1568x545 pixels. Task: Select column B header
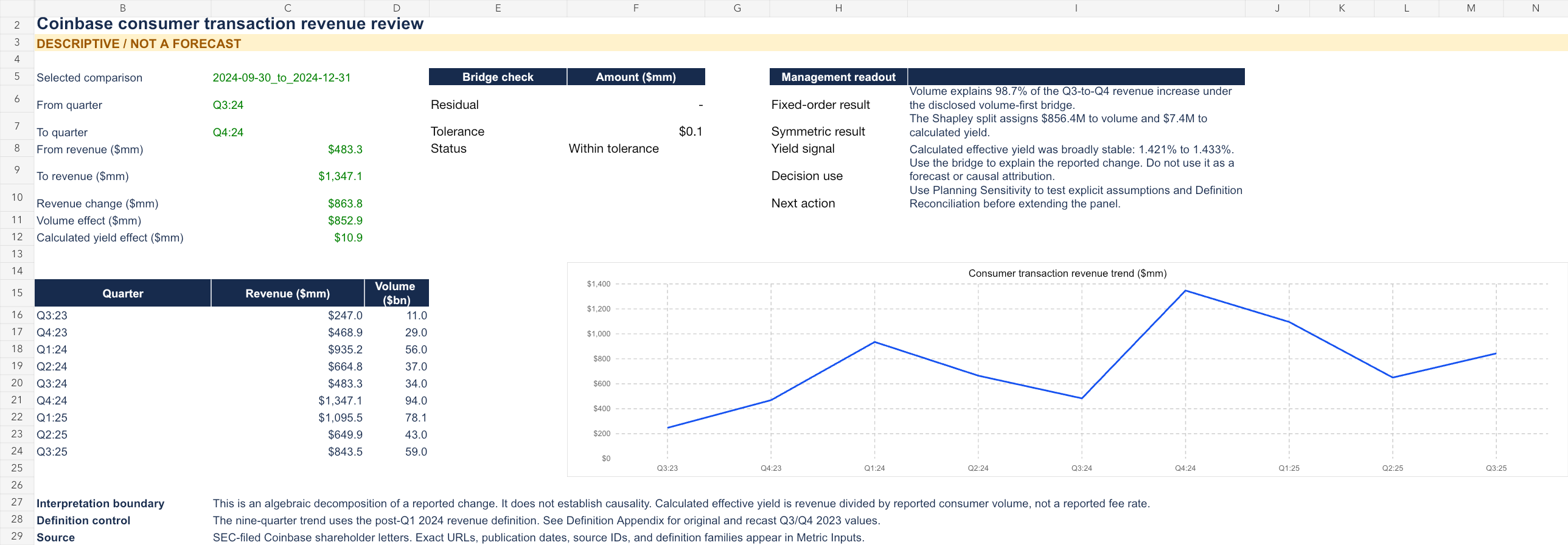[122, 8]
